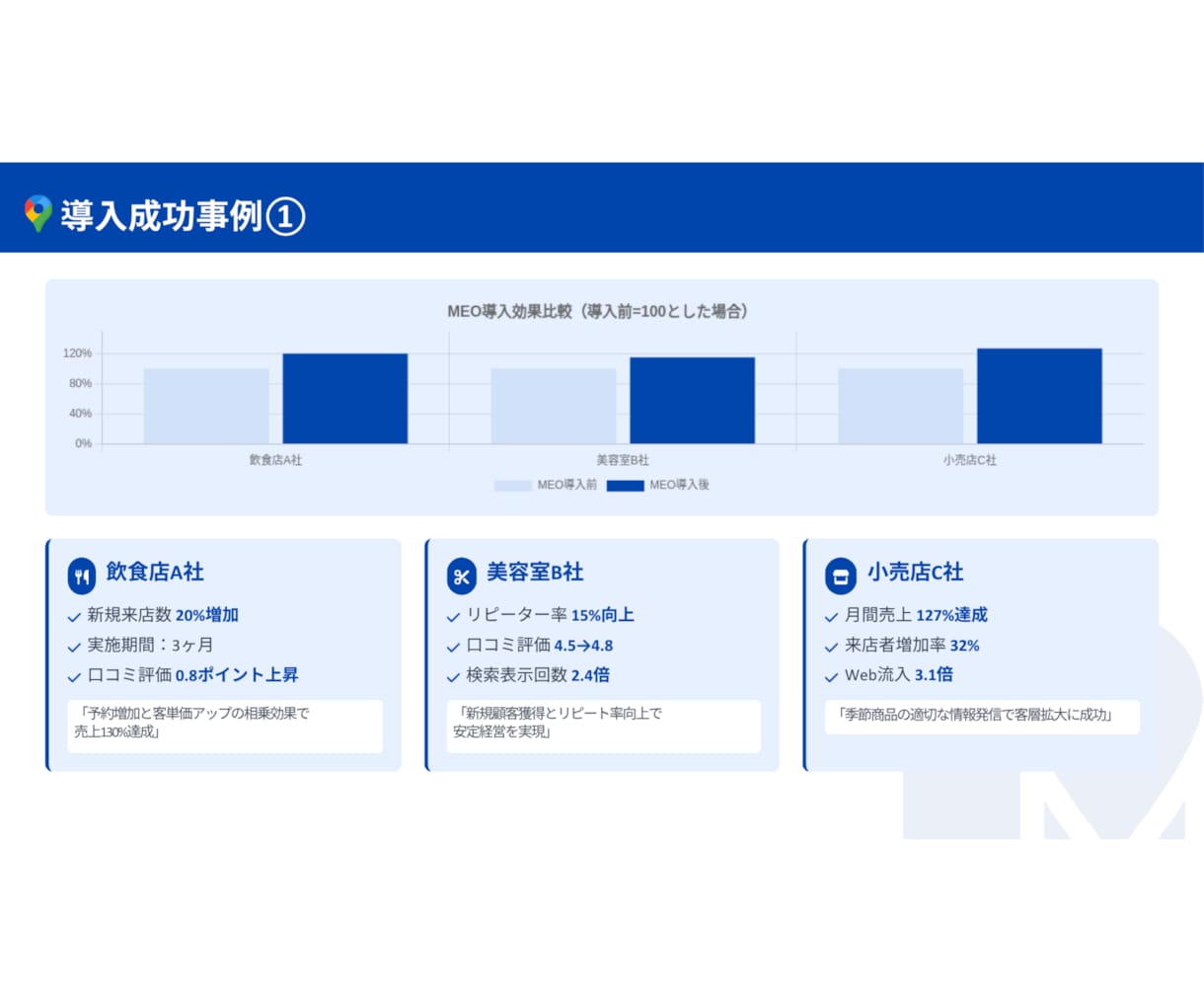
Task: Click the light blue bar for 美容室B社
Action: 554,406
